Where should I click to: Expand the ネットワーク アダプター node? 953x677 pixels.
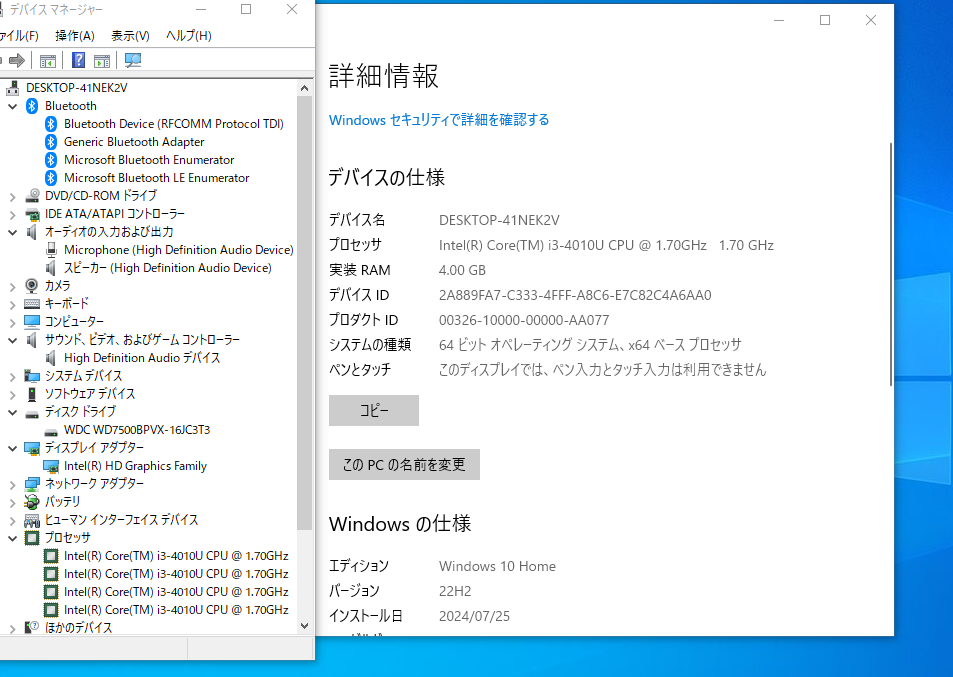pyautogui.click(x=12, y=484)
